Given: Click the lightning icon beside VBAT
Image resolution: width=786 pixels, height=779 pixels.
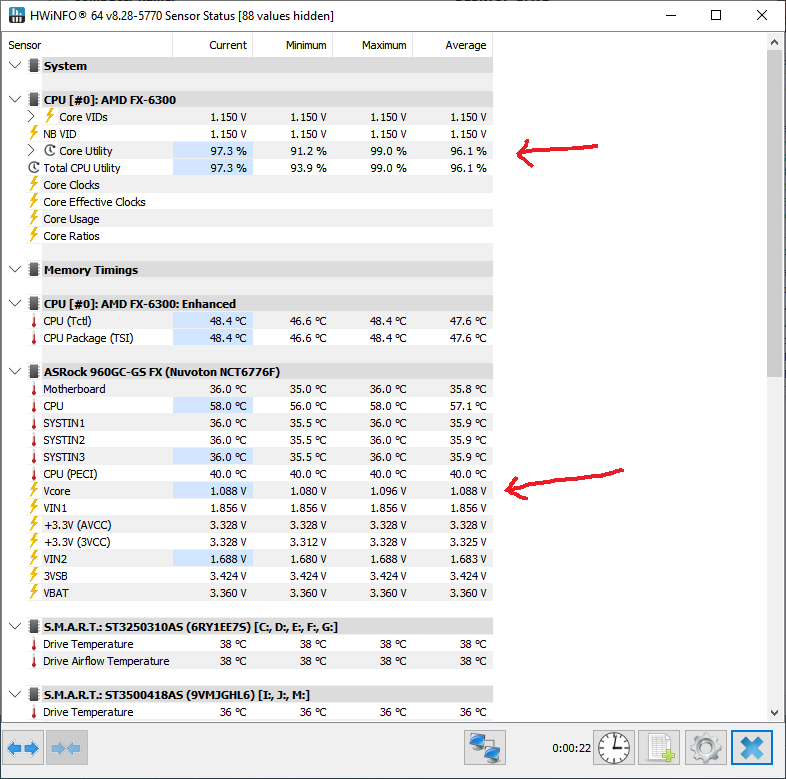Looking at the screenshot, I should (x=34, y=593).
